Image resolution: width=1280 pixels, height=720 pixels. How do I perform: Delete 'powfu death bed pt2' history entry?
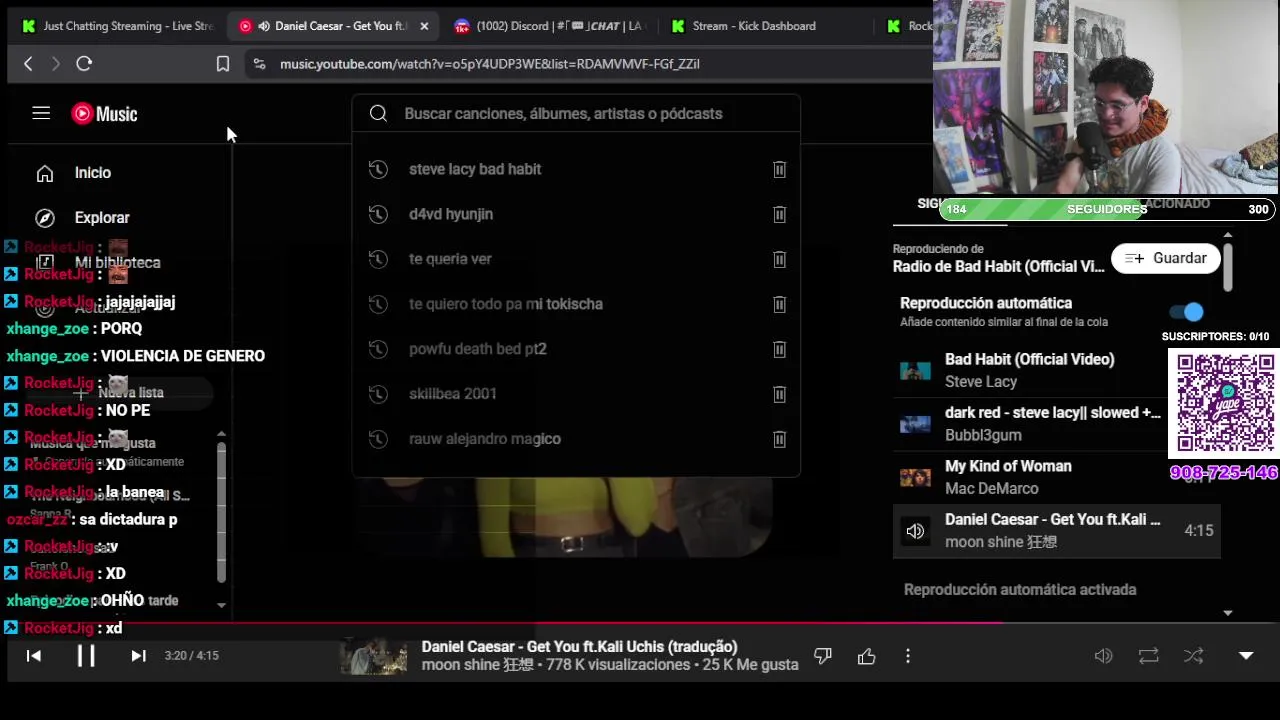[x=779, y=349]
